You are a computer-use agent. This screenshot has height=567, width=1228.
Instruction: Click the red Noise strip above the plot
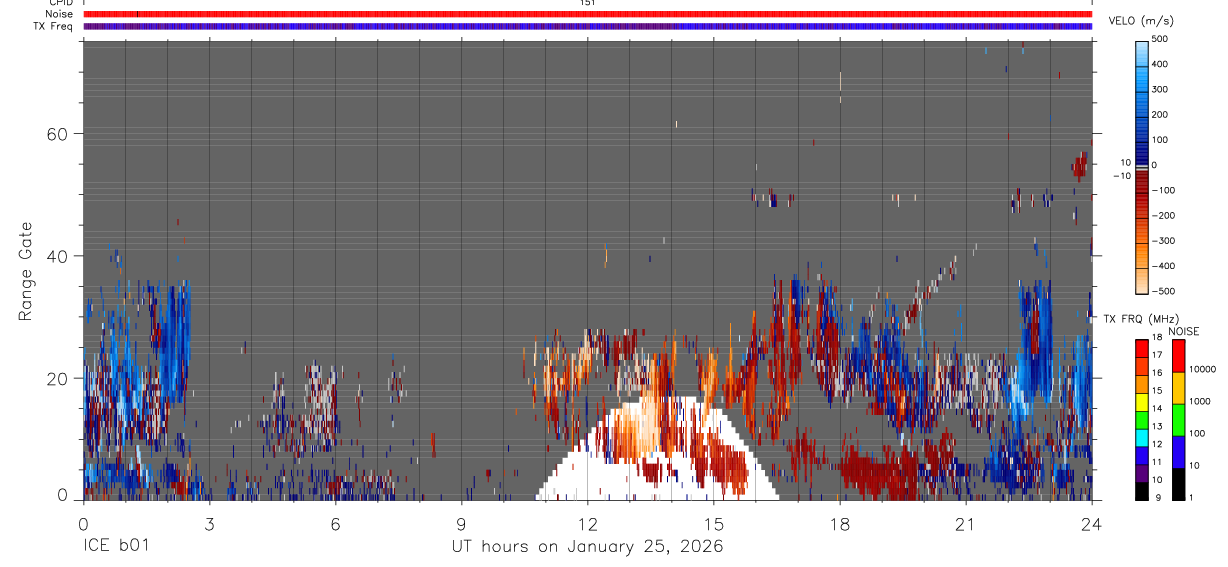(x=587, y=14)
